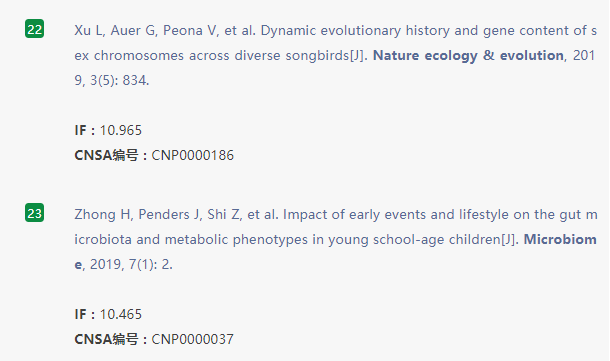The image size is (610, 361).
Task: Click the text "2019, 7(1): 2."
Action: pyautogui.click(x=131, y=265)
